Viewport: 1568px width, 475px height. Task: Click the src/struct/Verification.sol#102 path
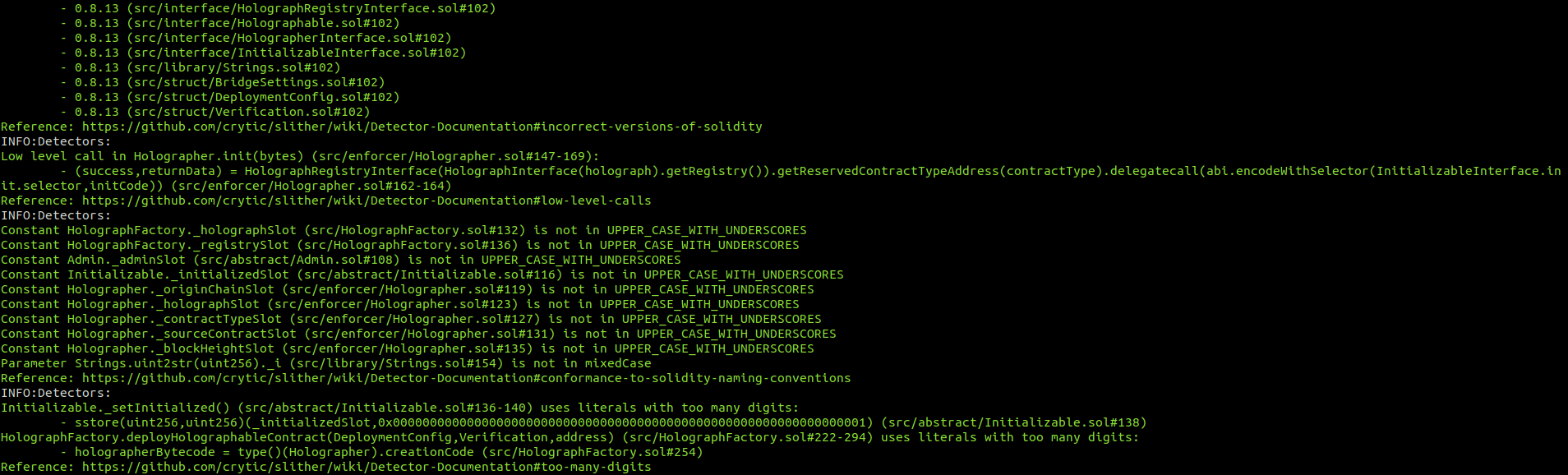(248, 112)
